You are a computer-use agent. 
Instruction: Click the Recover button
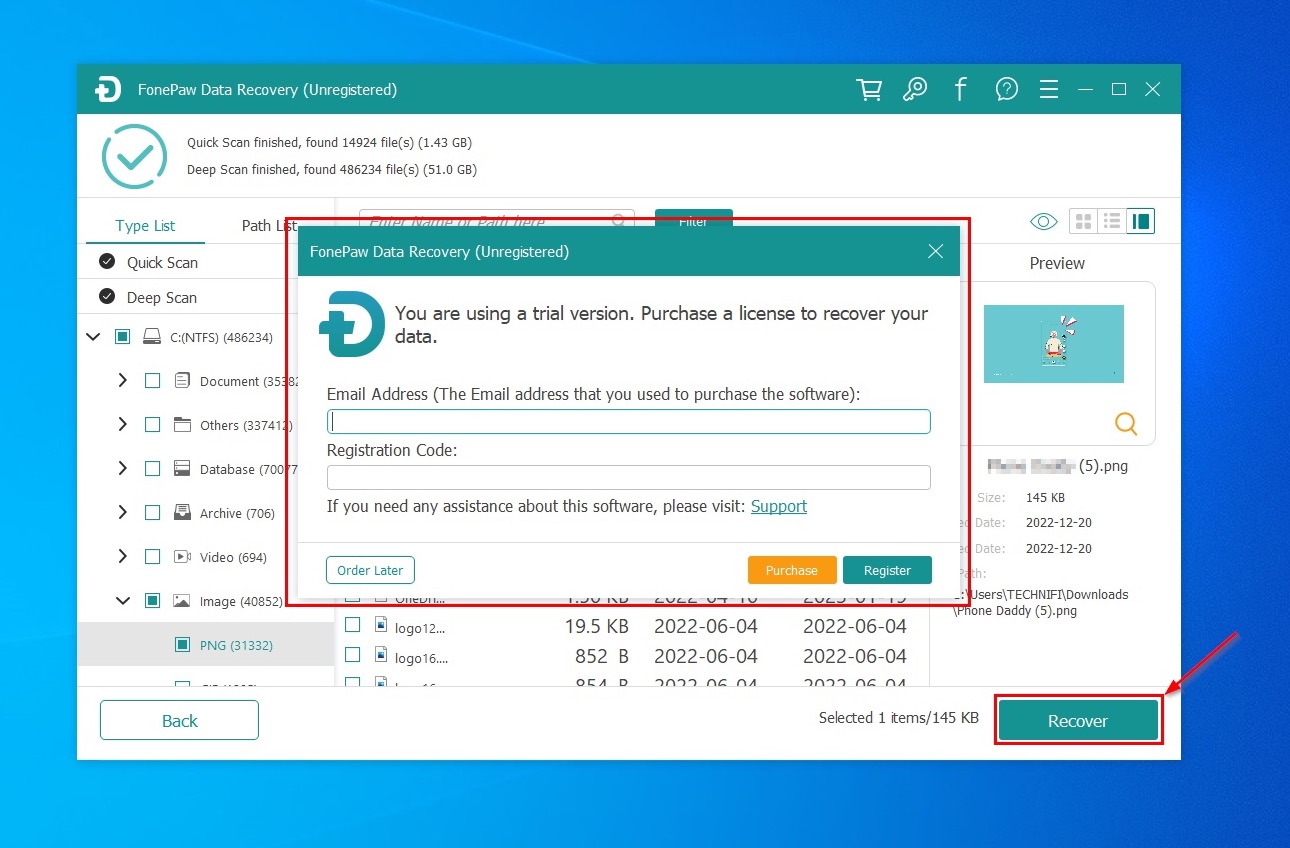(1078, 720)
